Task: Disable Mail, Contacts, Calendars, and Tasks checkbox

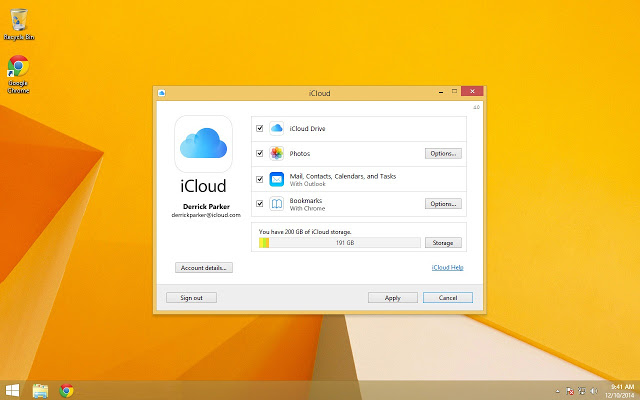Action: [x=260, y=179]
